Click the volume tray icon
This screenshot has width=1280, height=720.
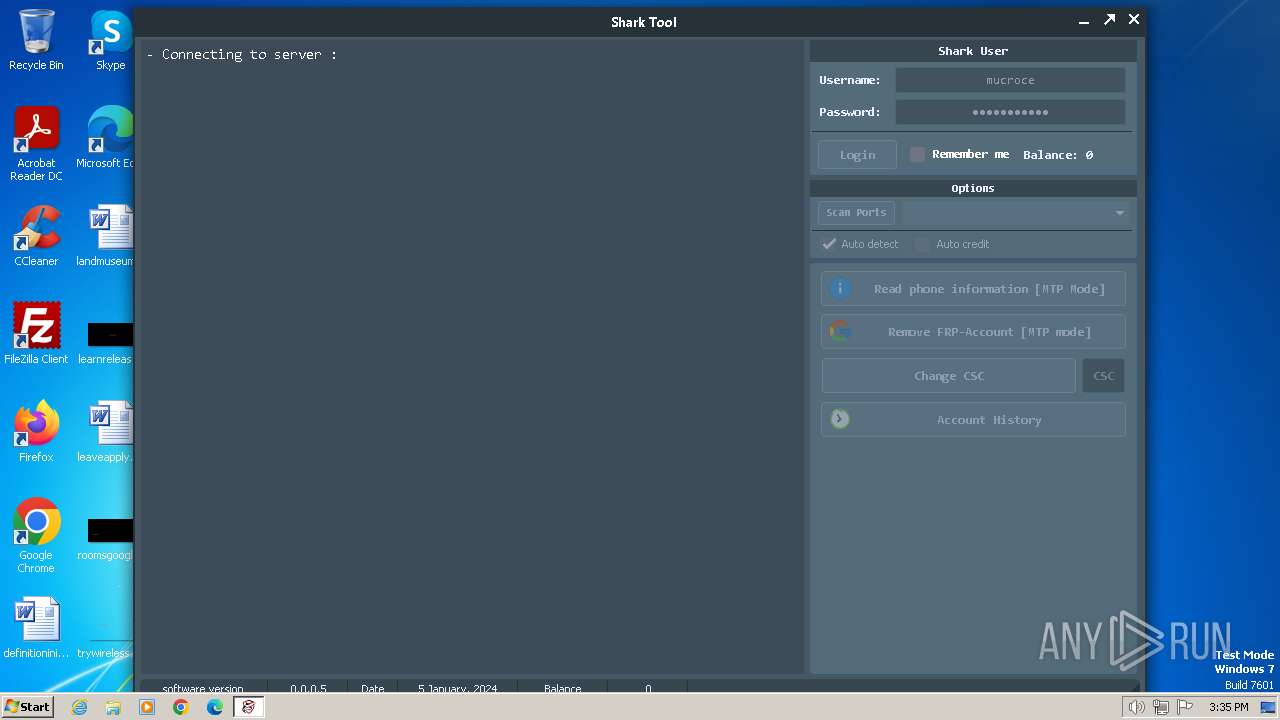click(x=1136, y=707)
